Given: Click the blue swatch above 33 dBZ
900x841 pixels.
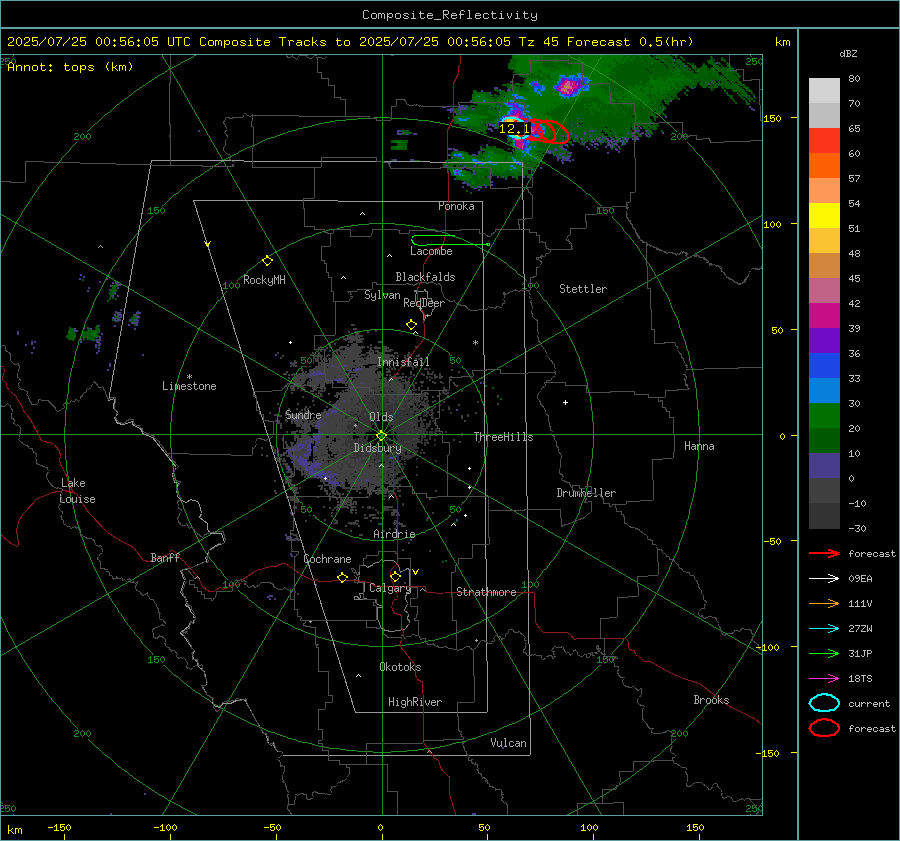Looking at the screenshot, I should click(x=824, y=366).
